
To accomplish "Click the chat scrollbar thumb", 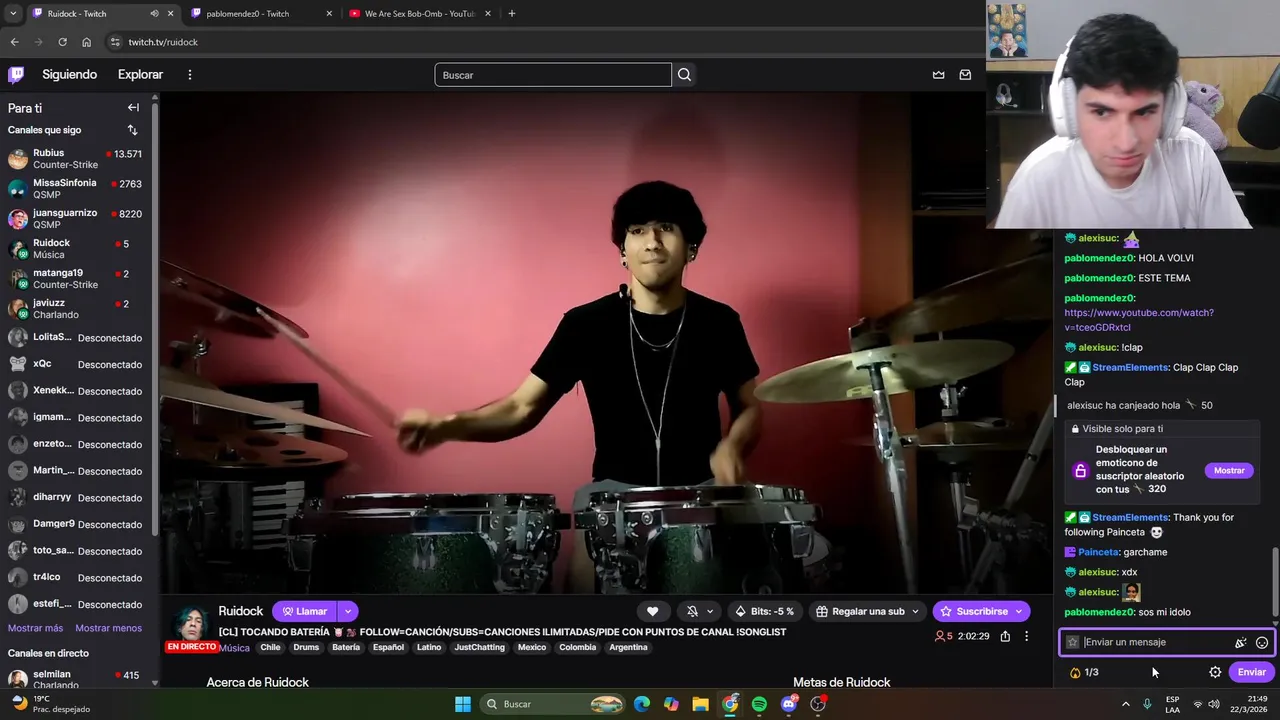I will click(1275, 582).
